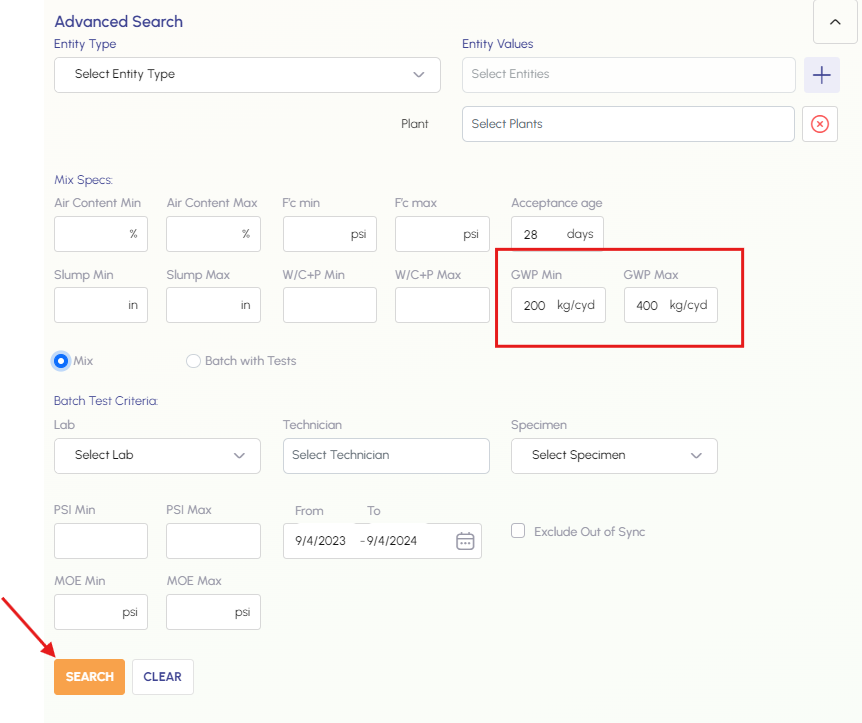Image resolution: width=862 pixels, height=723 pixels.
Task: Click the Acceptance age field showing 28 days
Action: [557, 233]
